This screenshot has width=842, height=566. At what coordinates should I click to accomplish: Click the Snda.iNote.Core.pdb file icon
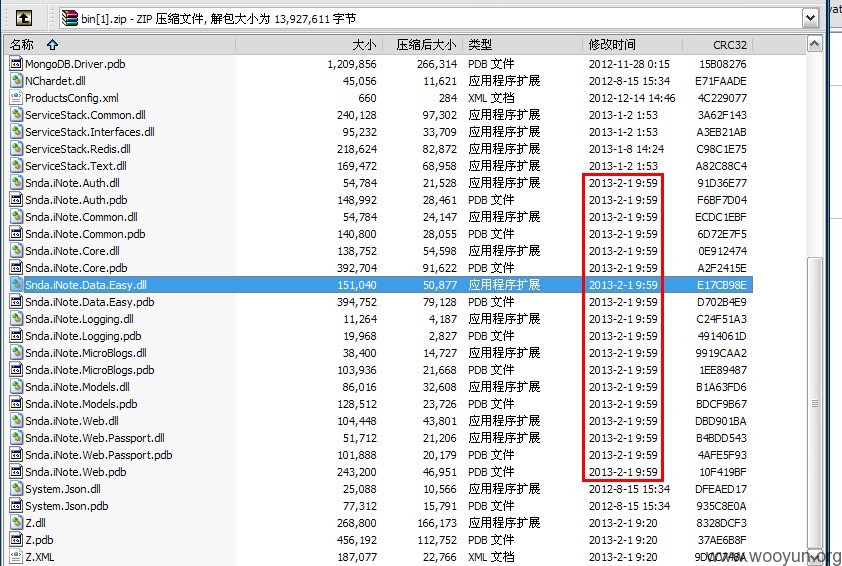(x=17, y=268)
